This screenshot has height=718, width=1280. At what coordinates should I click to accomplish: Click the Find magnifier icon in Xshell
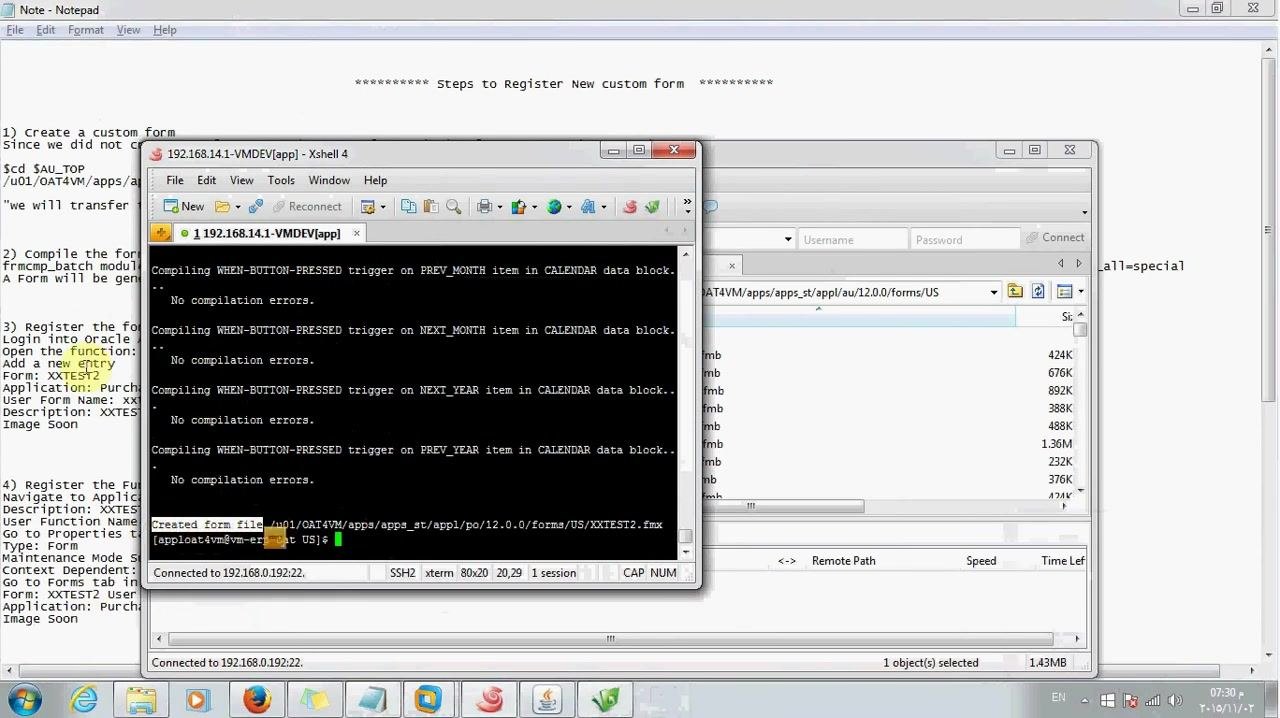coord(454,206)
